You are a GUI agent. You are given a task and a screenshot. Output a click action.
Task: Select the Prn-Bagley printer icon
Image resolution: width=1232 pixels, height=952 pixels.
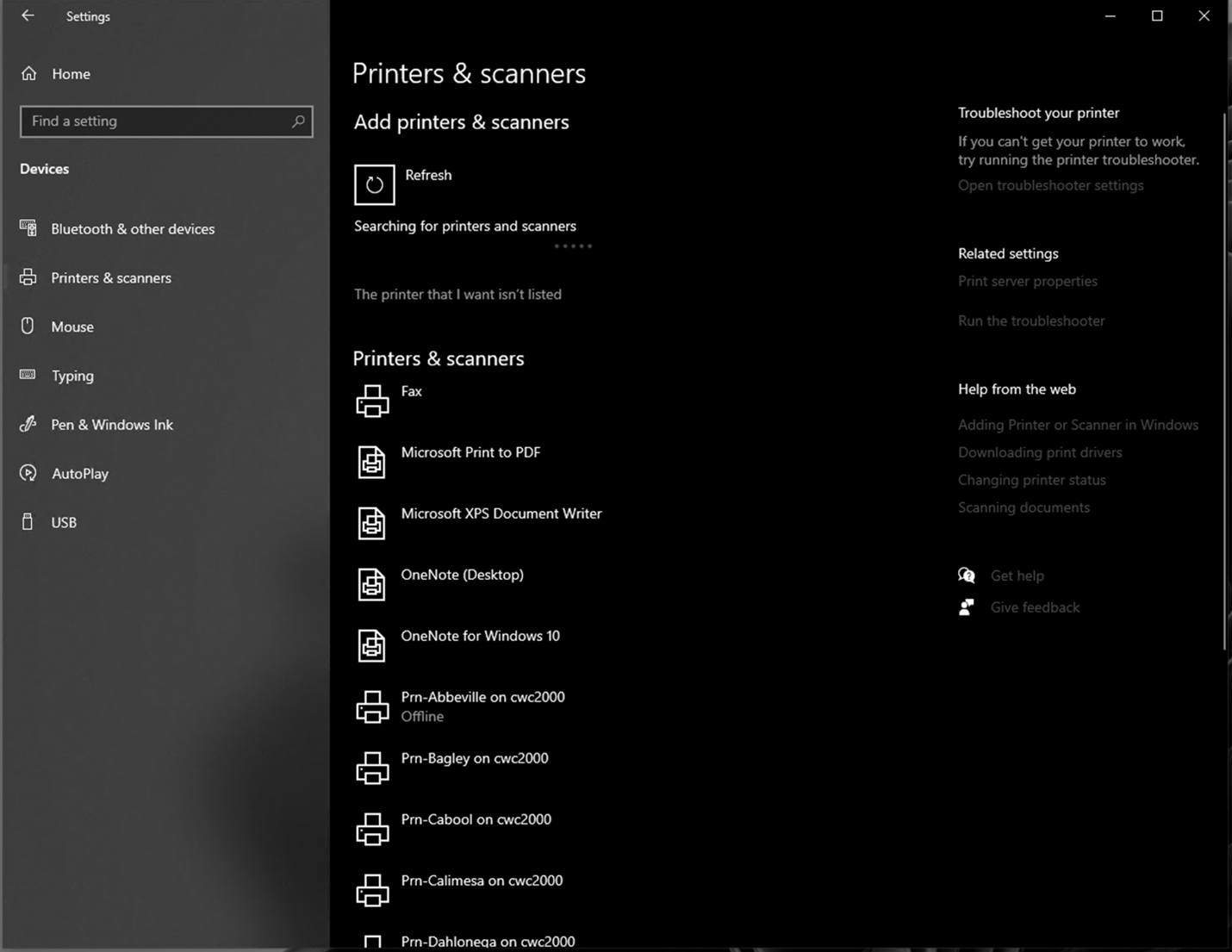coord(372,768)
